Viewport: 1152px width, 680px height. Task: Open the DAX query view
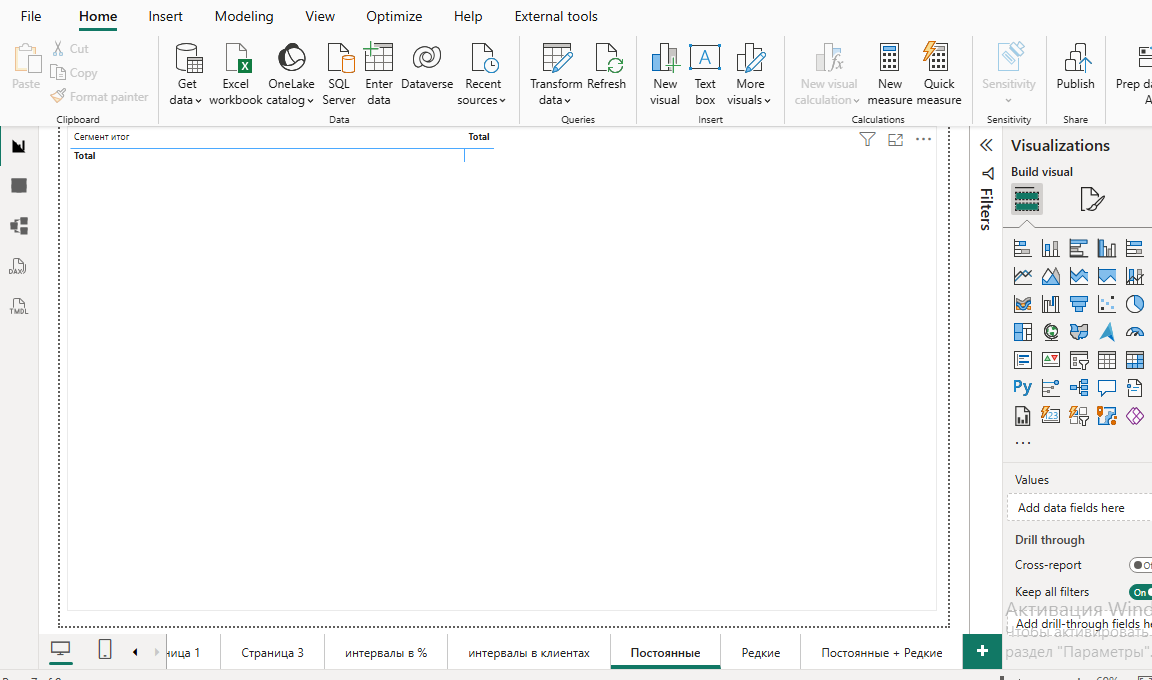pyautogui.click(x=18, y=267)
